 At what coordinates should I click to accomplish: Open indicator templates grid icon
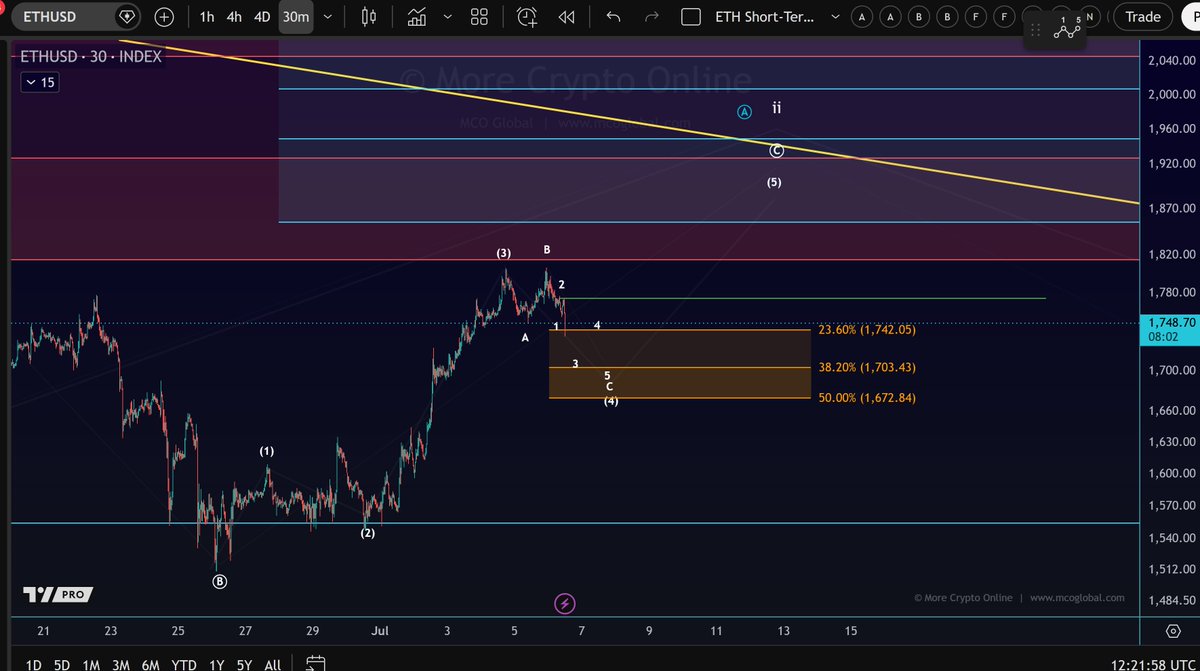(479, 16)
